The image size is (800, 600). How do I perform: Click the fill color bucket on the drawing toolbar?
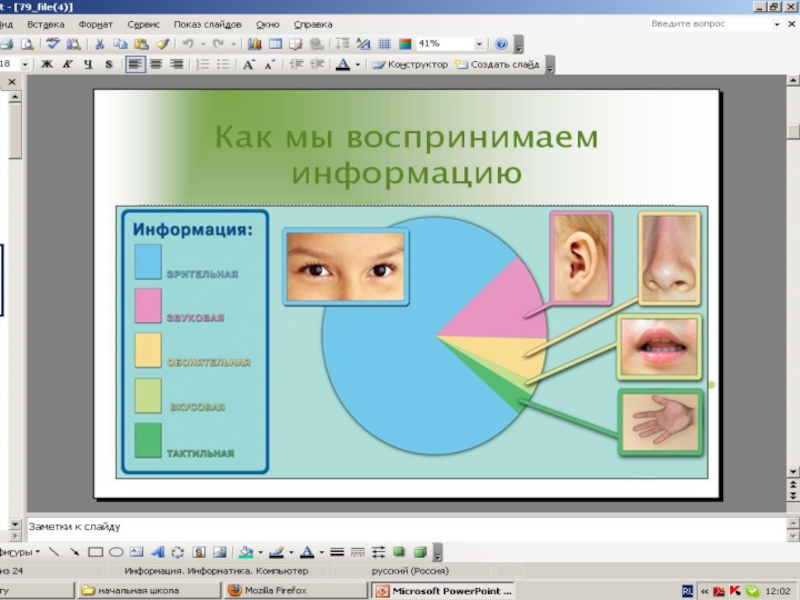point(246,552)
